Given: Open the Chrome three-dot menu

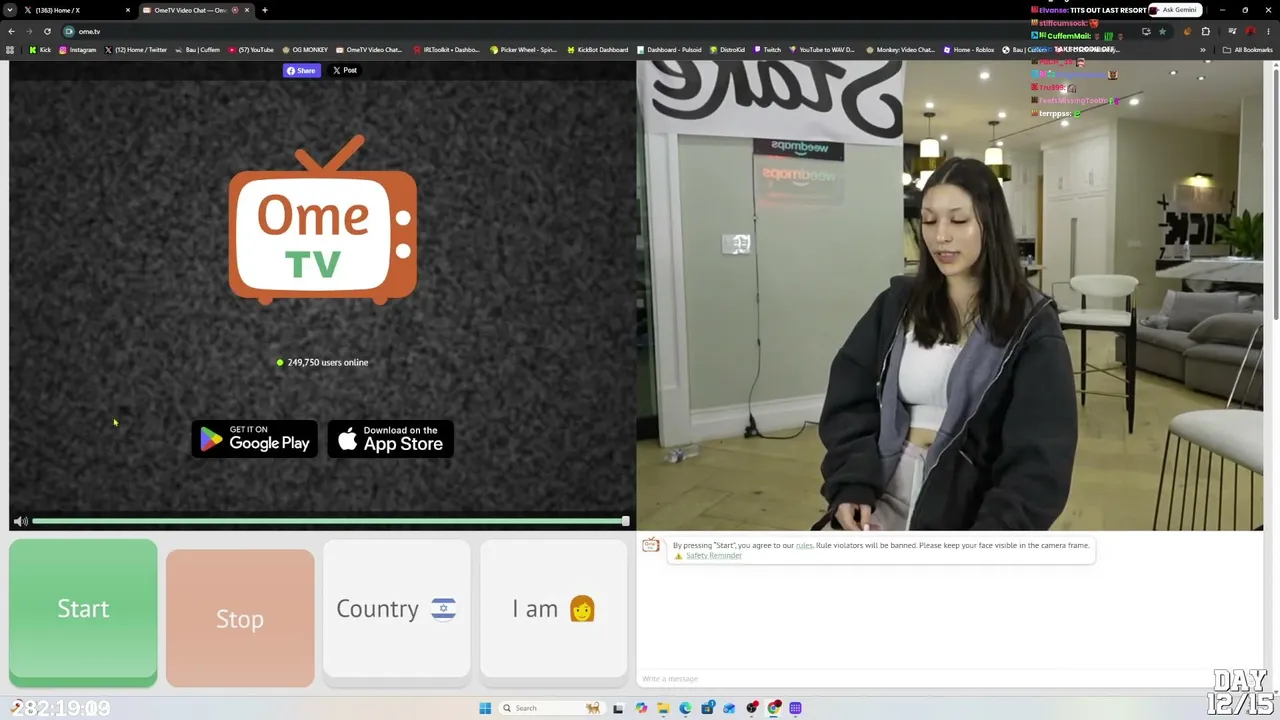Looking at the screenshot, I should (1267, 31).
